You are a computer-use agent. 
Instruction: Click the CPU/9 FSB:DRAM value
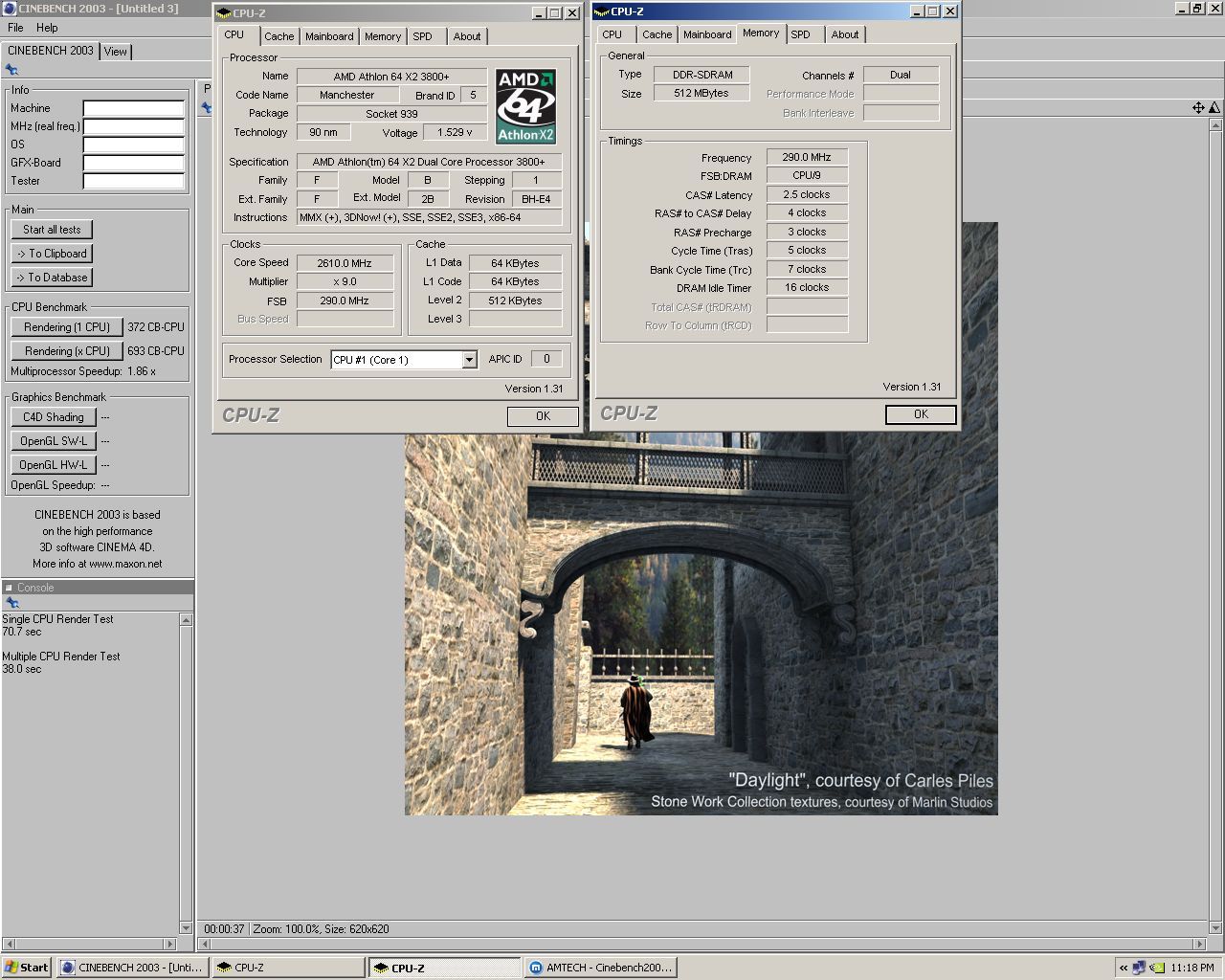click(x=807, y=175)
